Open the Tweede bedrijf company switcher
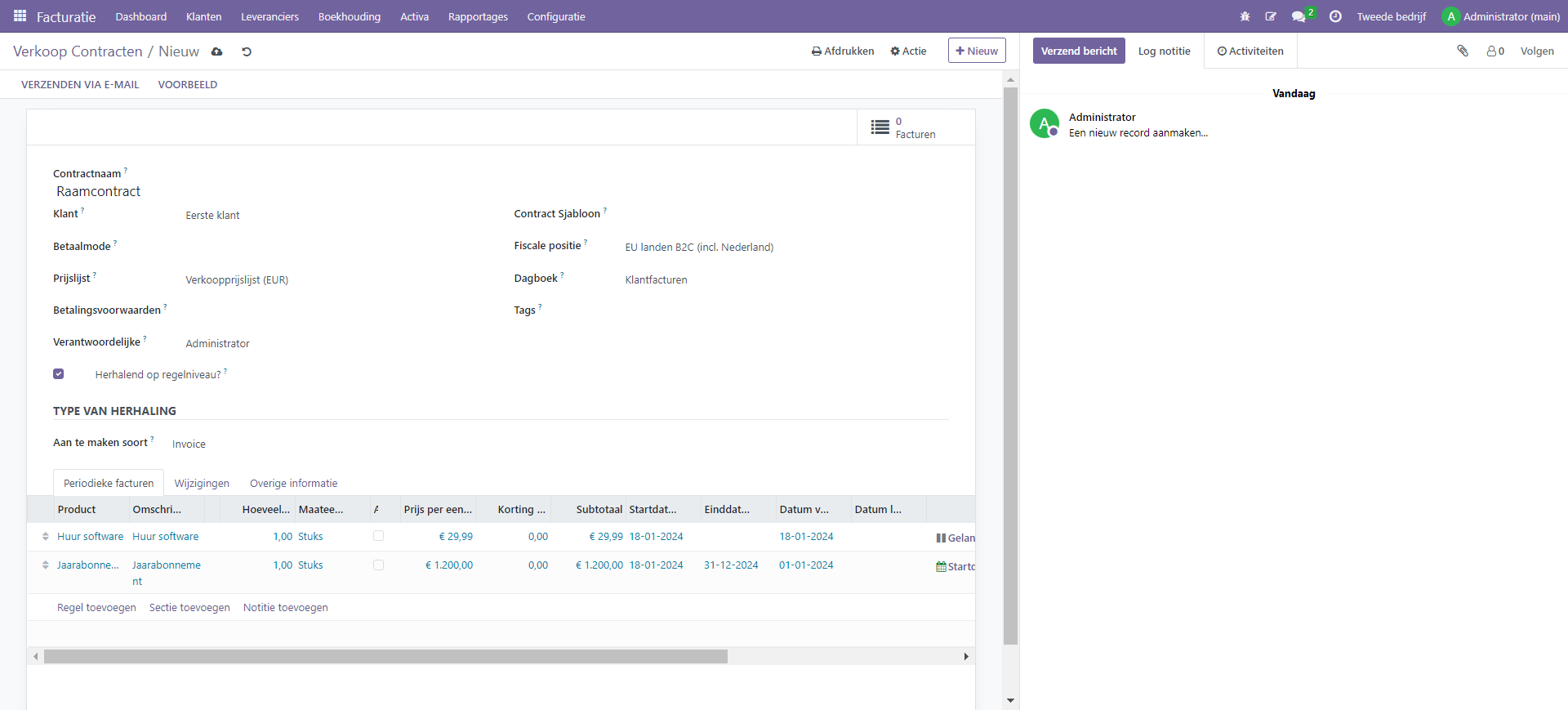 pos(1391,16)
